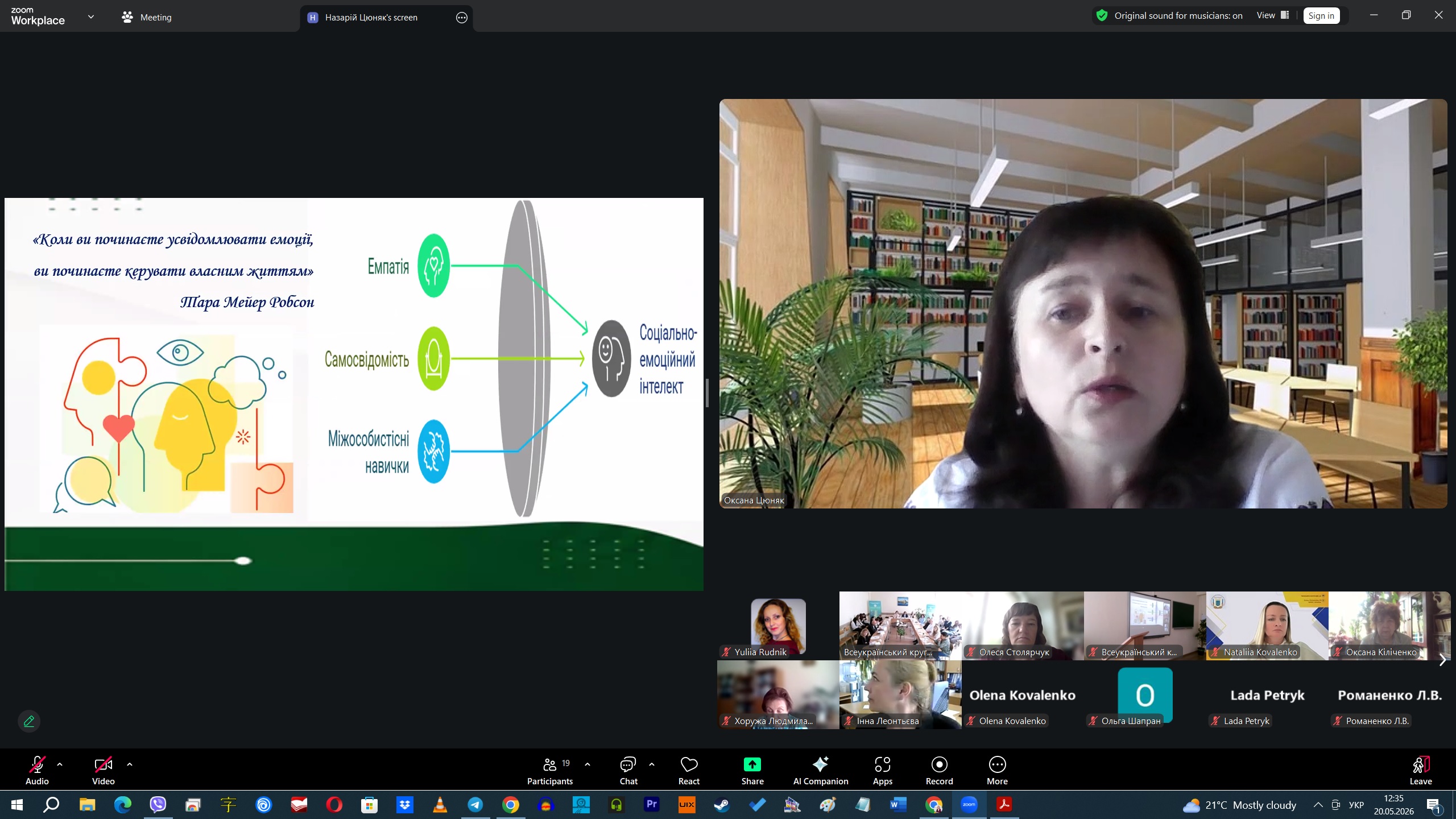Click Оксана Цюняк's main speaker video
Screen dimensions: 1456x819
click(1083, 304)
